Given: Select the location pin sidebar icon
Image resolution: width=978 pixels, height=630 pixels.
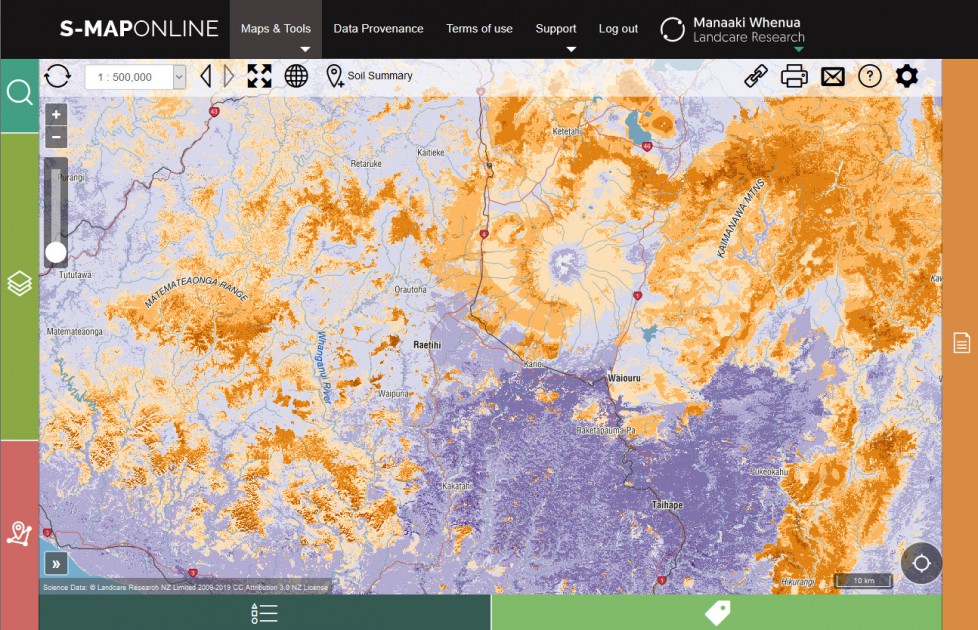Looking at the screenshot, I should point(19,533).
